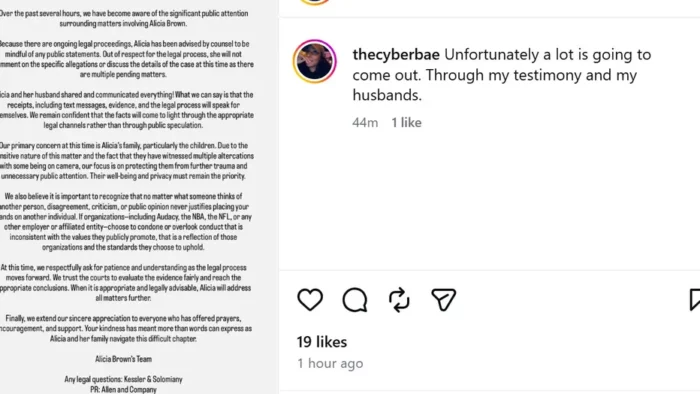Screen dimensions: 700x394
Task: Open comments via speech bubble icon
Action: click(x=355, y=300)
